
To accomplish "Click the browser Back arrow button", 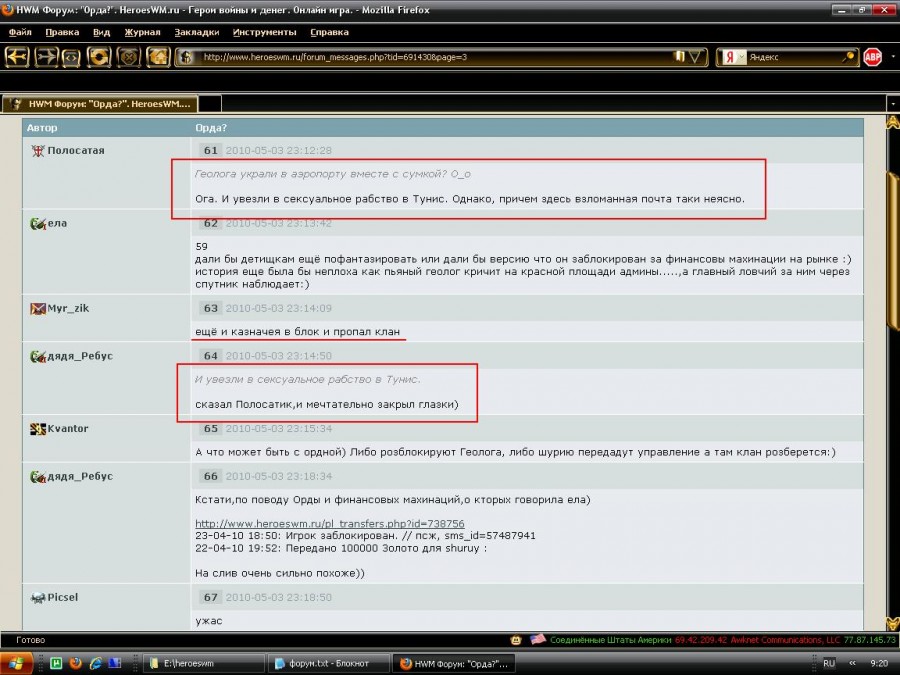I will click(x=17, y=57).
